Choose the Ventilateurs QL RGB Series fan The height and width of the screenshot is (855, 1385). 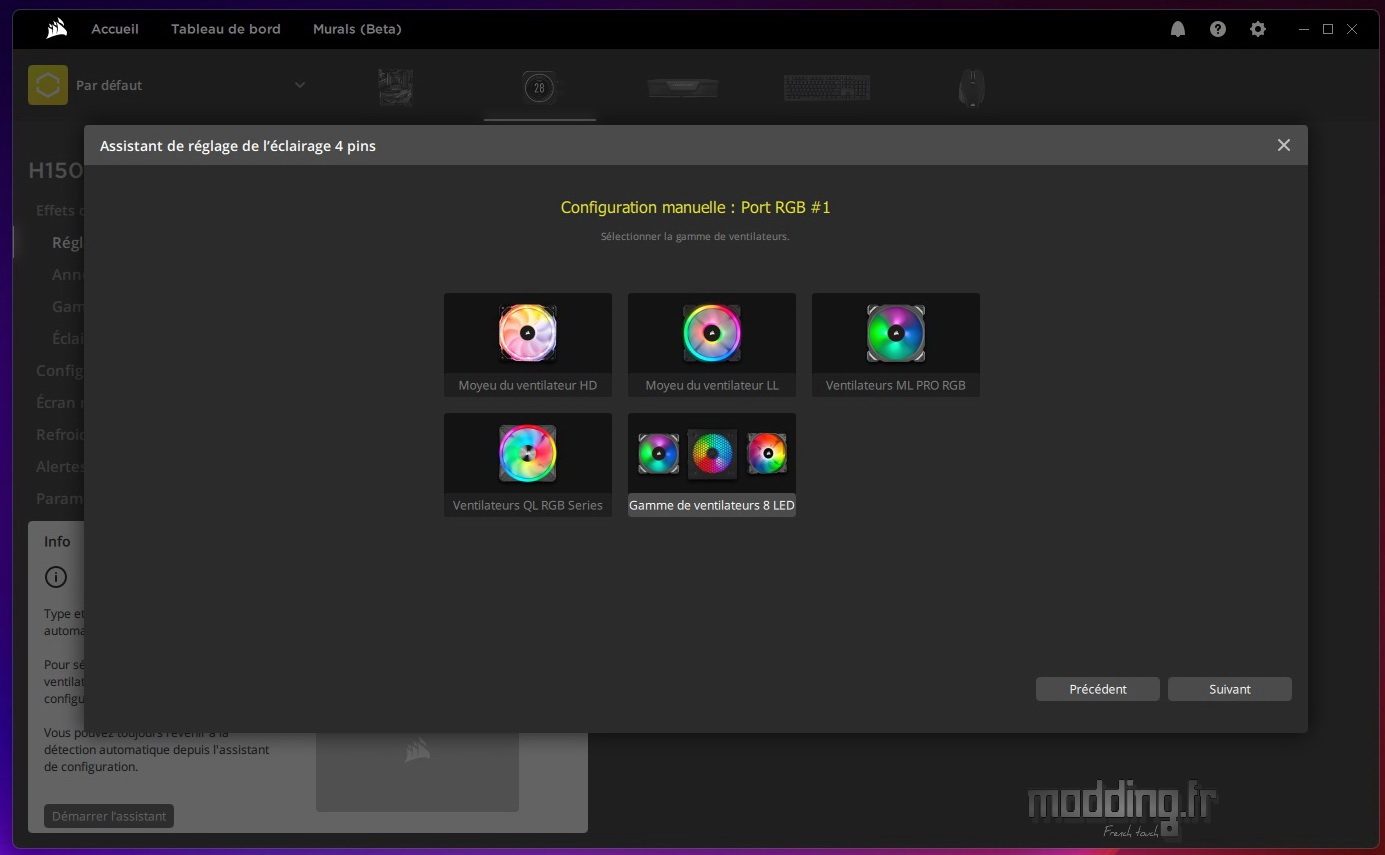coord(528,465)
